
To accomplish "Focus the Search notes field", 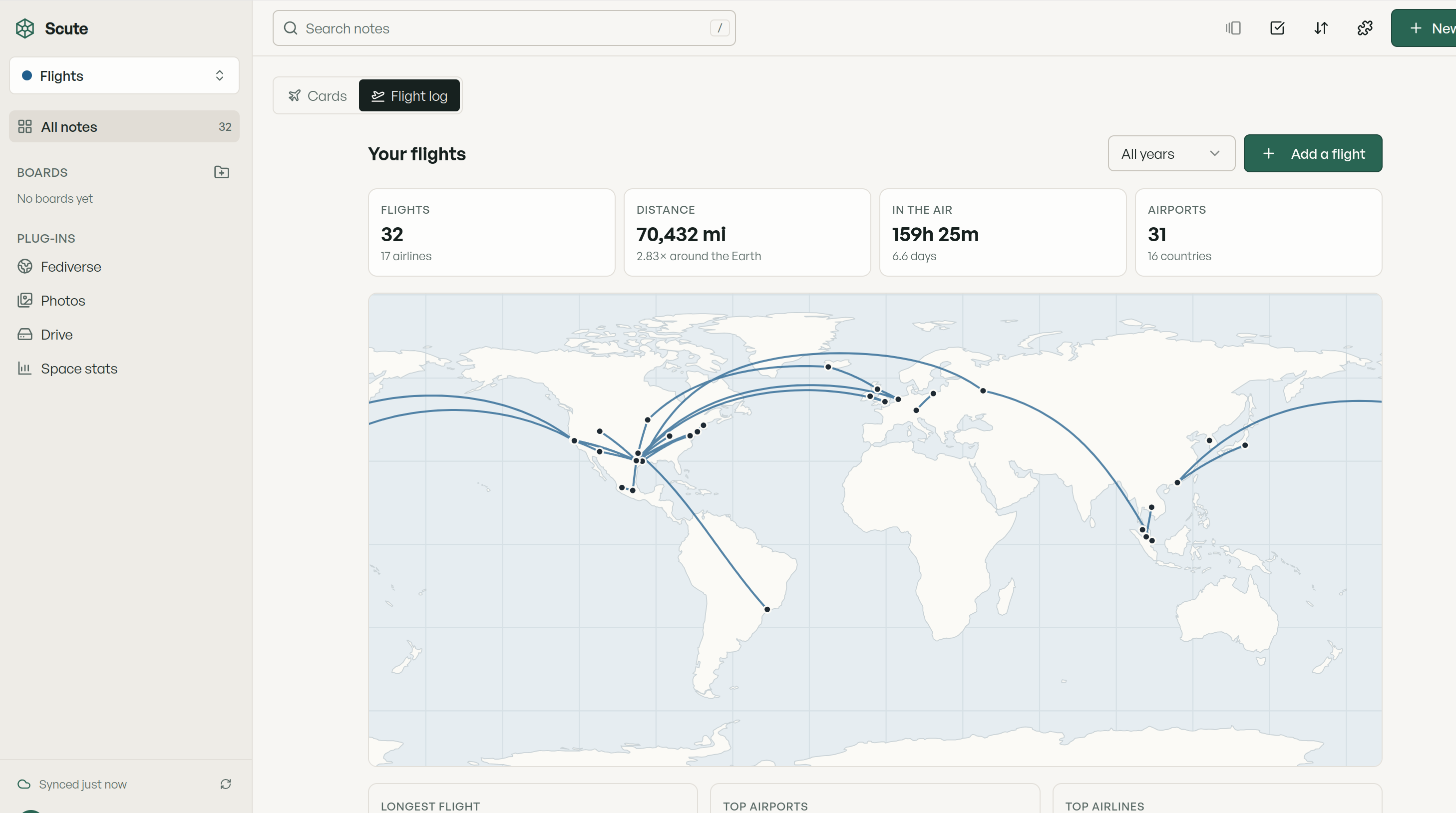I will click(504, 28).
